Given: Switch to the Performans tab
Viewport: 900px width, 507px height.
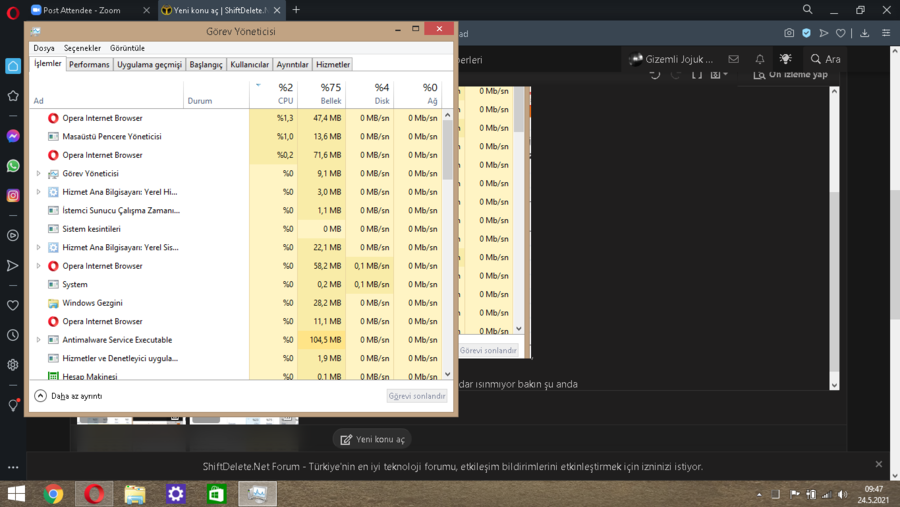Looking at the screenshot, I should pyautogui.click(x=89, y=64).
